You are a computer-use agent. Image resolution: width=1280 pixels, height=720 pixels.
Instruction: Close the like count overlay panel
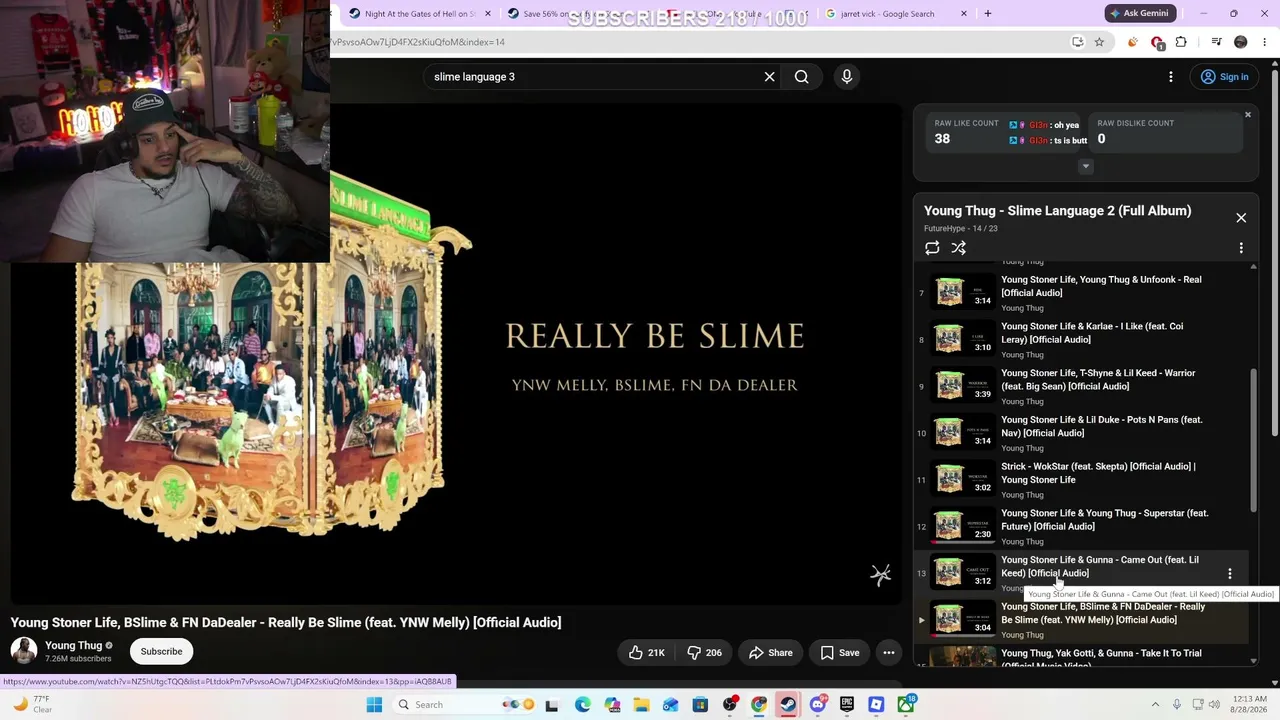1248,115
